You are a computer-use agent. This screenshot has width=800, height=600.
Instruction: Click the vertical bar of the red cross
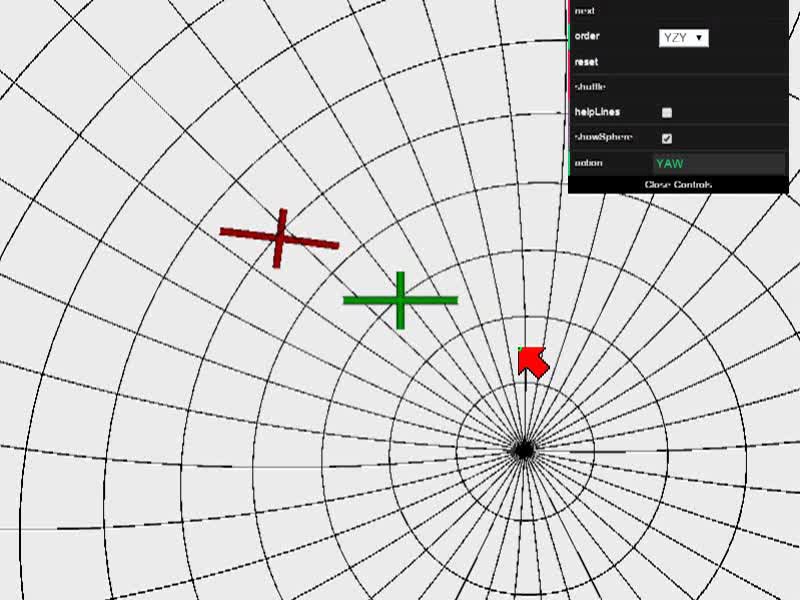(x=280, y=238)
